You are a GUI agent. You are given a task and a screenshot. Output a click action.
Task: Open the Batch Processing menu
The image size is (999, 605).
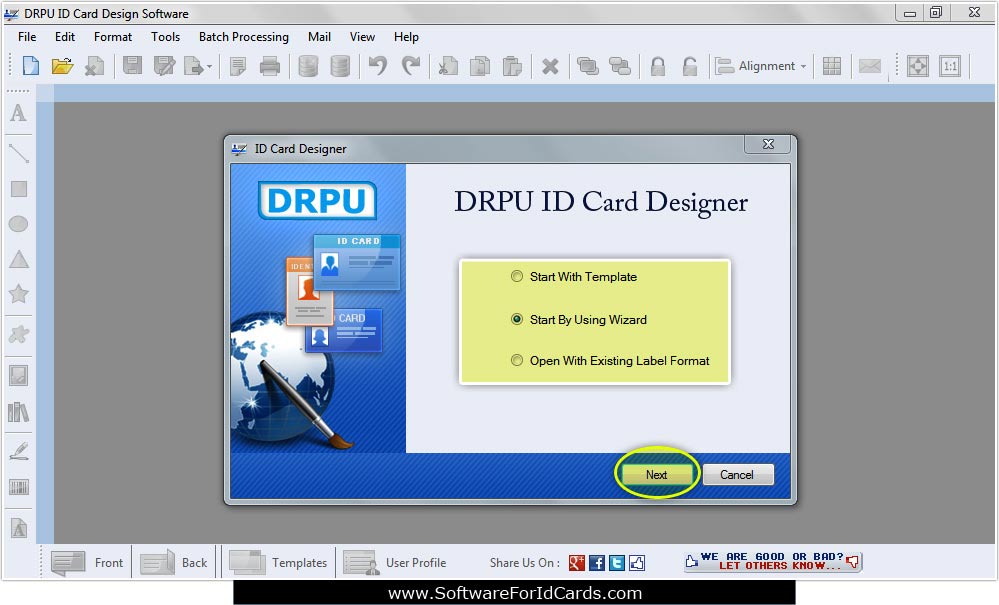click(243, 37)
